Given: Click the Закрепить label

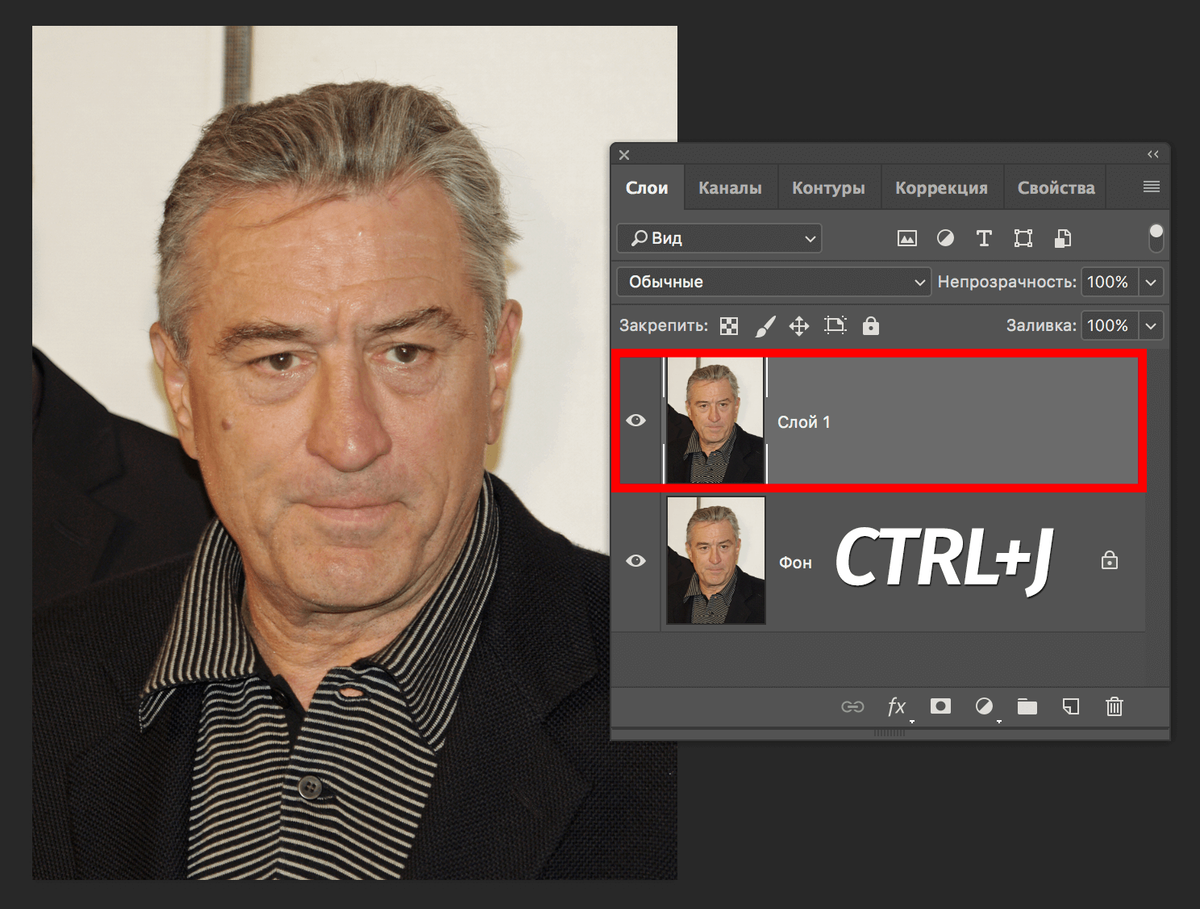Looking at the screenshot, I should click(x=663, y=326).
